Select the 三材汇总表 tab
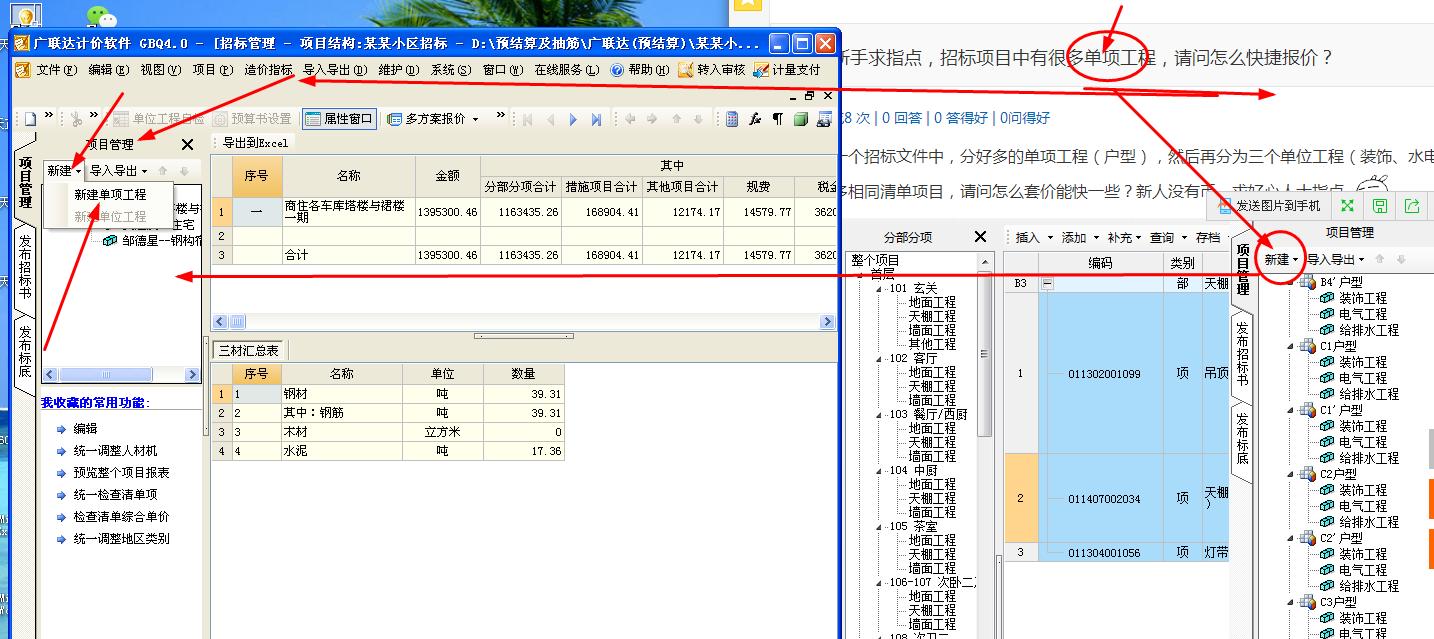The image size is (1434, 639). (x=249, y=350)
